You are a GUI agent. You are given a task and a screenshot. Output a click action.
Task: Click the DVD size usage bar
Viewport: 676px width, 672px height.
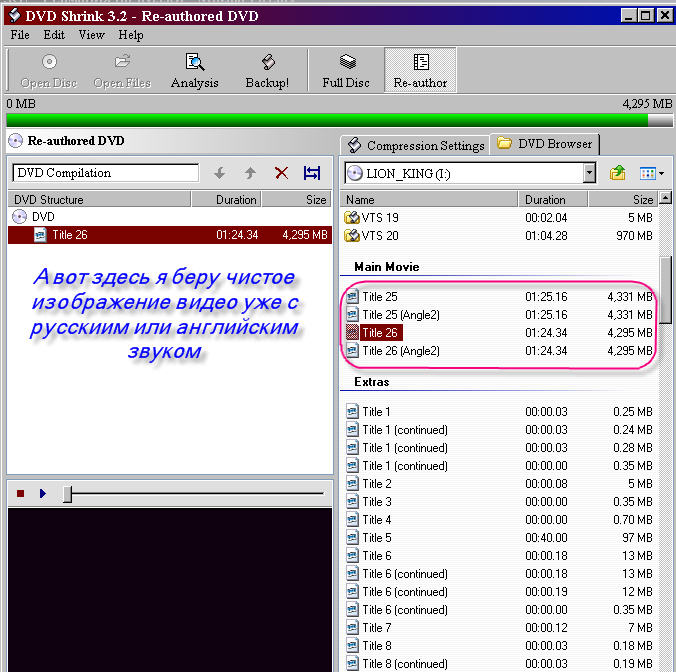point(339,120)
